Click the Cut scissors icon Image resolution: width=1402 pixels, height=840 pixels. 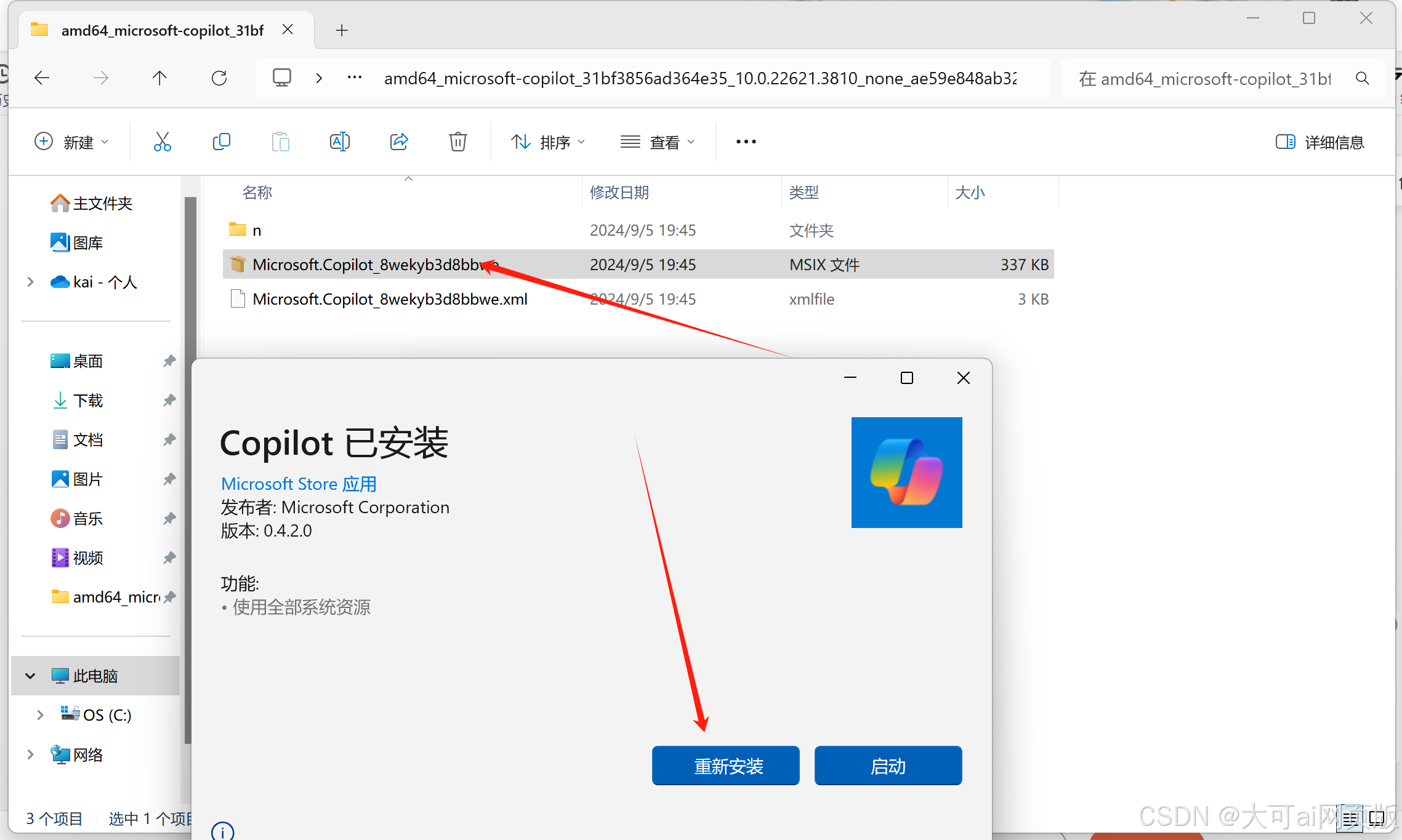coord(163,142)
